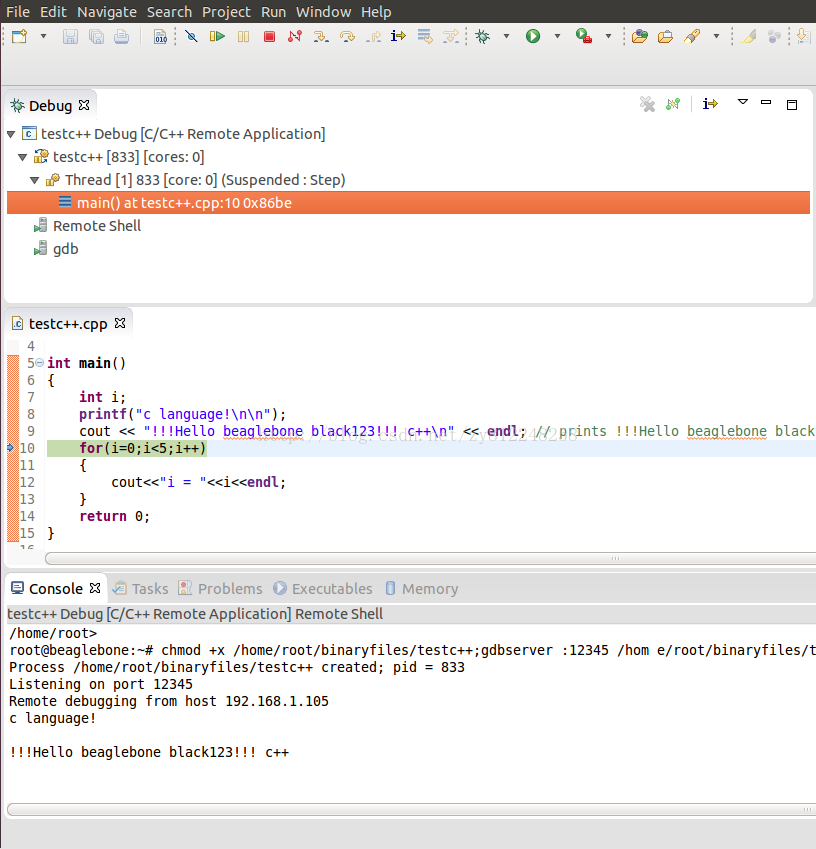
Task: Toggle the fold marker beside int main()
Action: (x=38, y=363)
